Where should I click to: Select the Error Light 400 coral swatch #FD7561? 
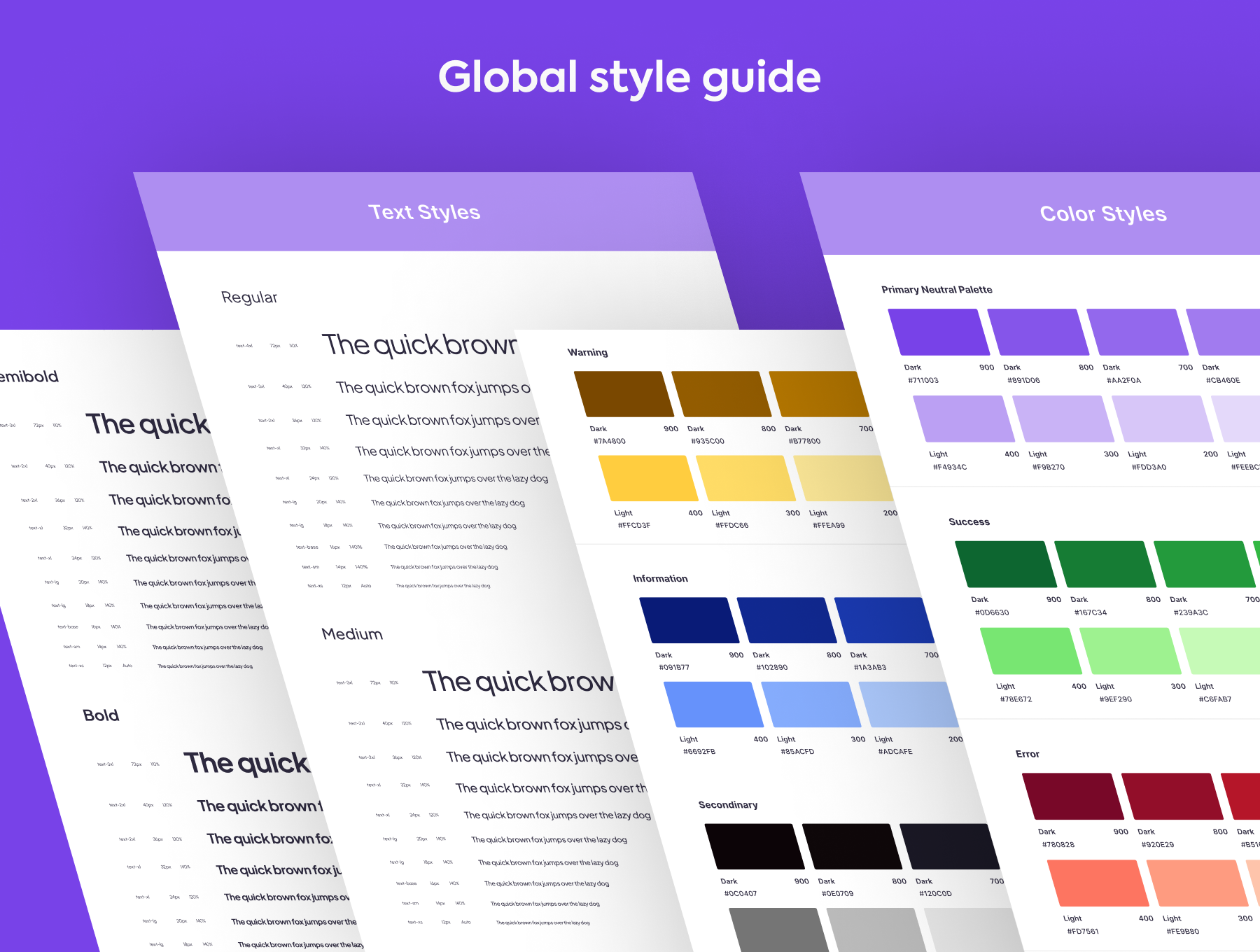[1098, 883]
